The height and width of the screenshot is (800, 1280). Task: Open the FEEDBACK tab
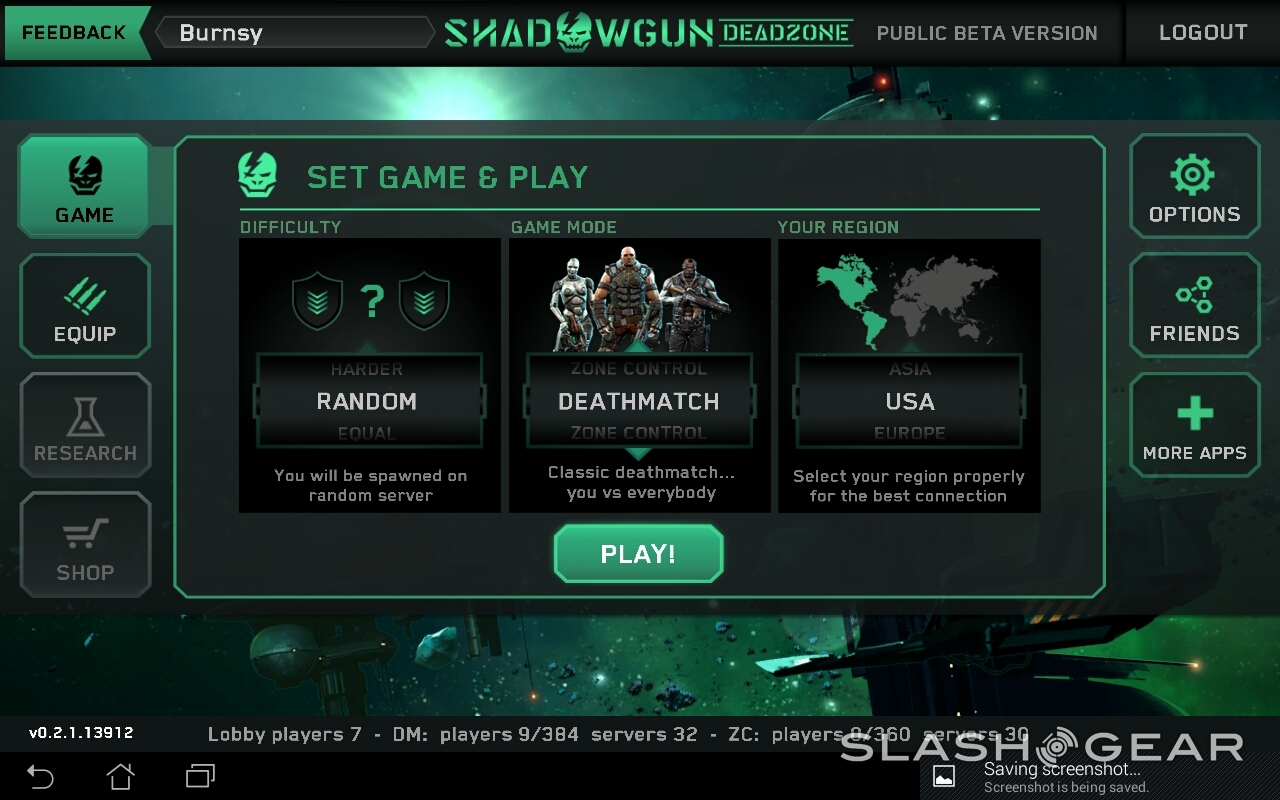coord(74,32)
